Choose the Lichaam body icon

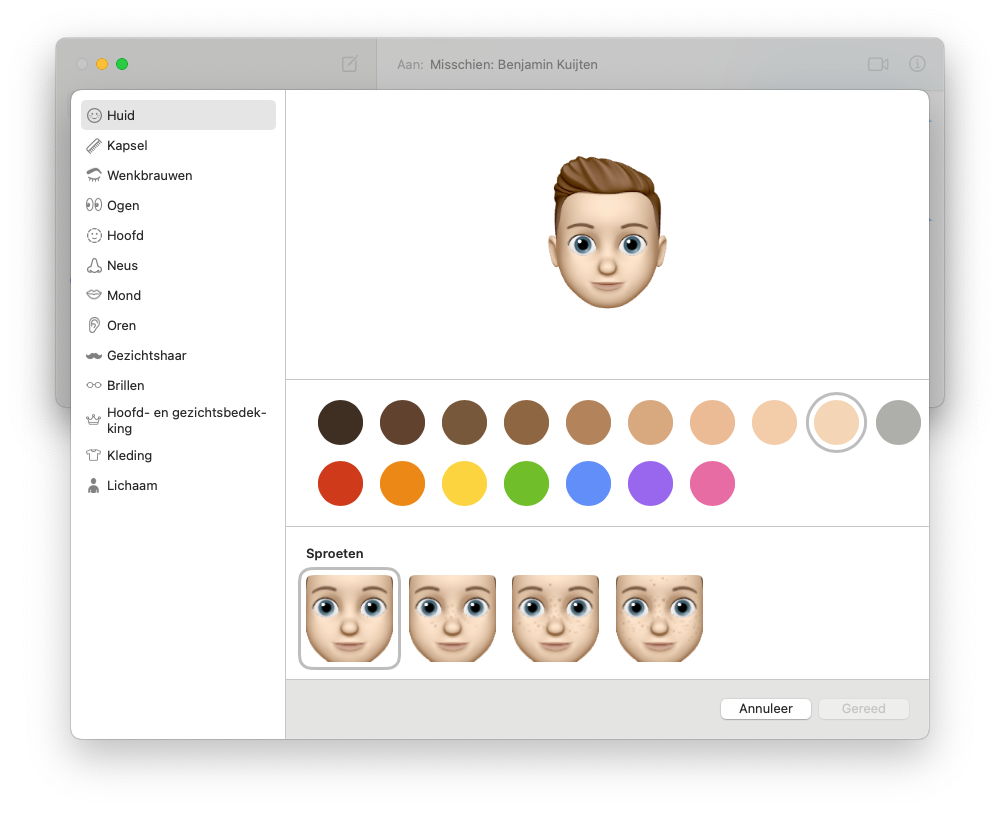(x=94, y=485)
